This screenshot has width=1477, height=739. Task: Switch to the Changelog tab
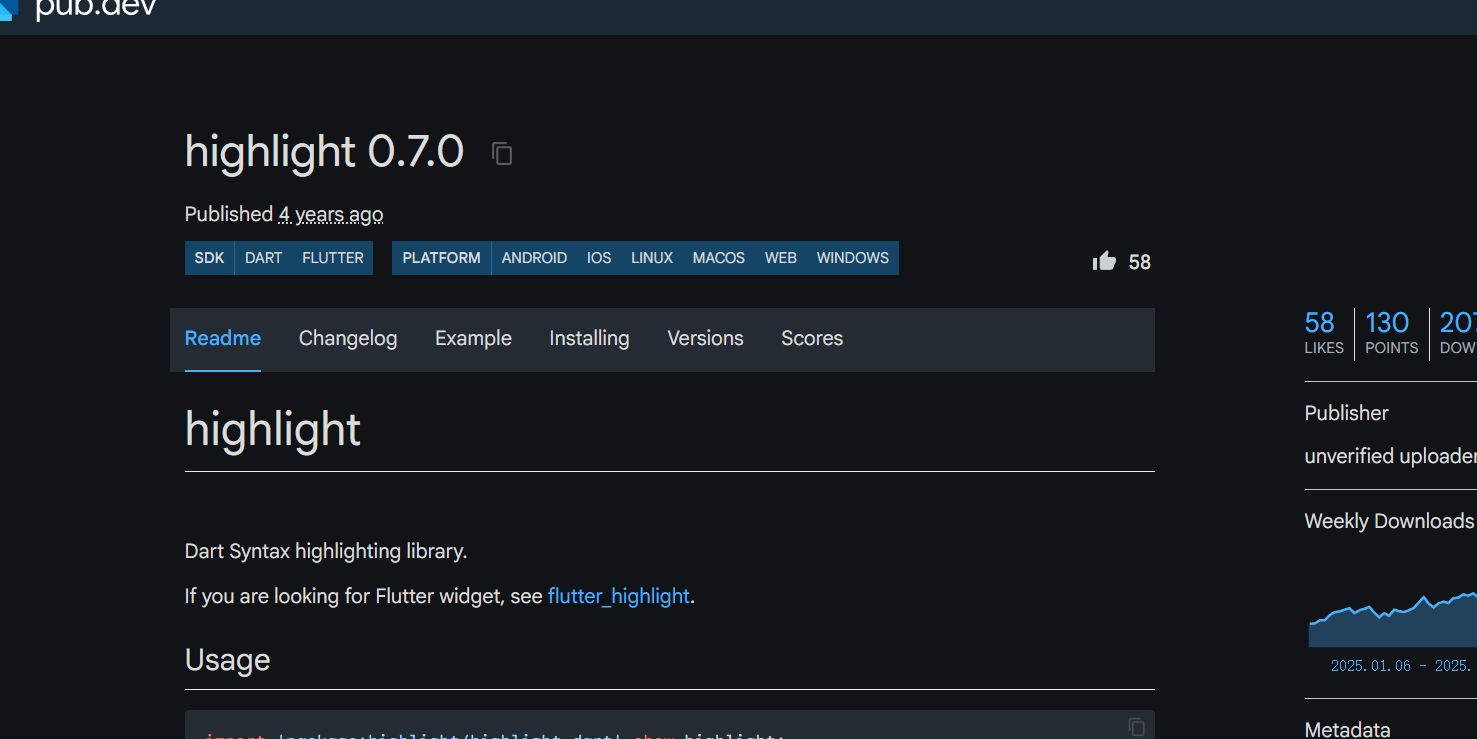348,339
